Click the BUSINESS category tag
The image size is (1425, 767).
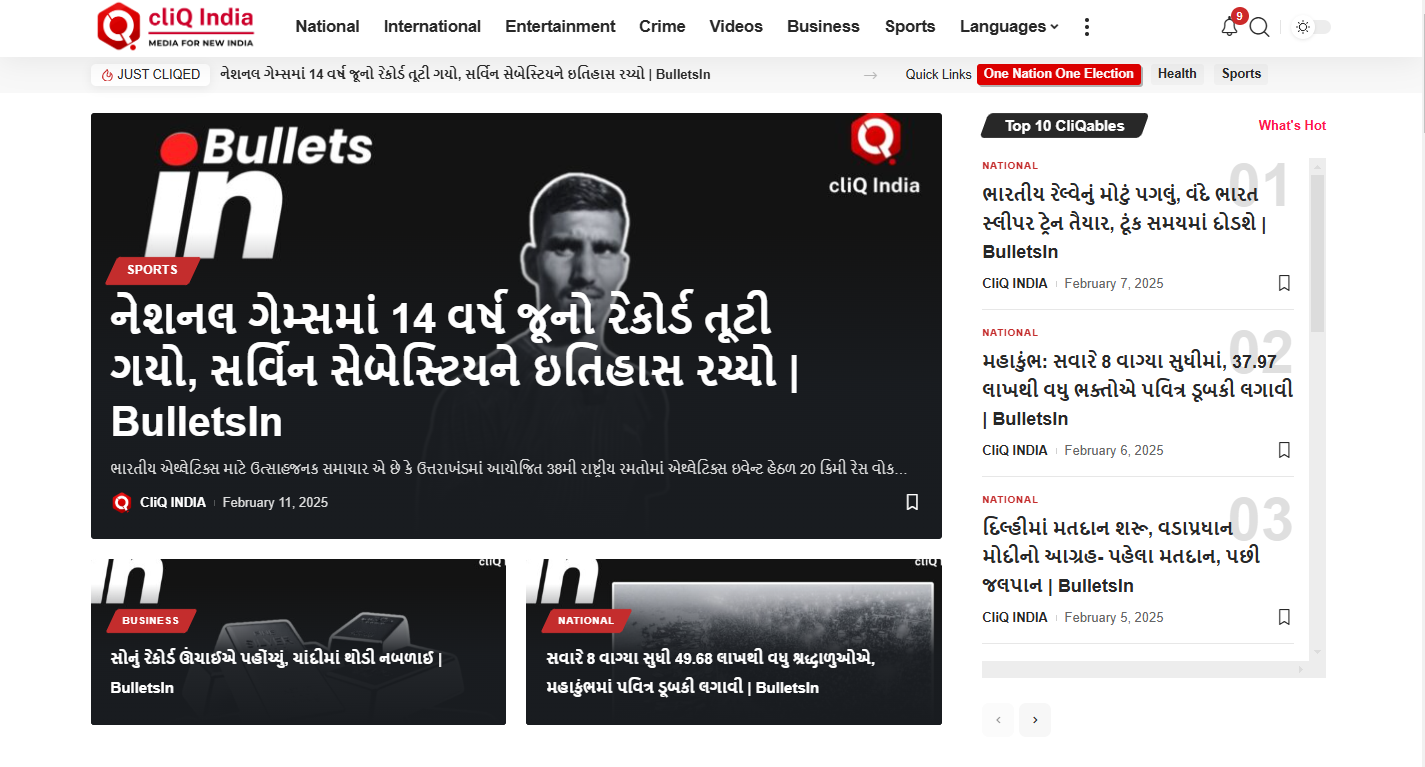tap(150, 621)
